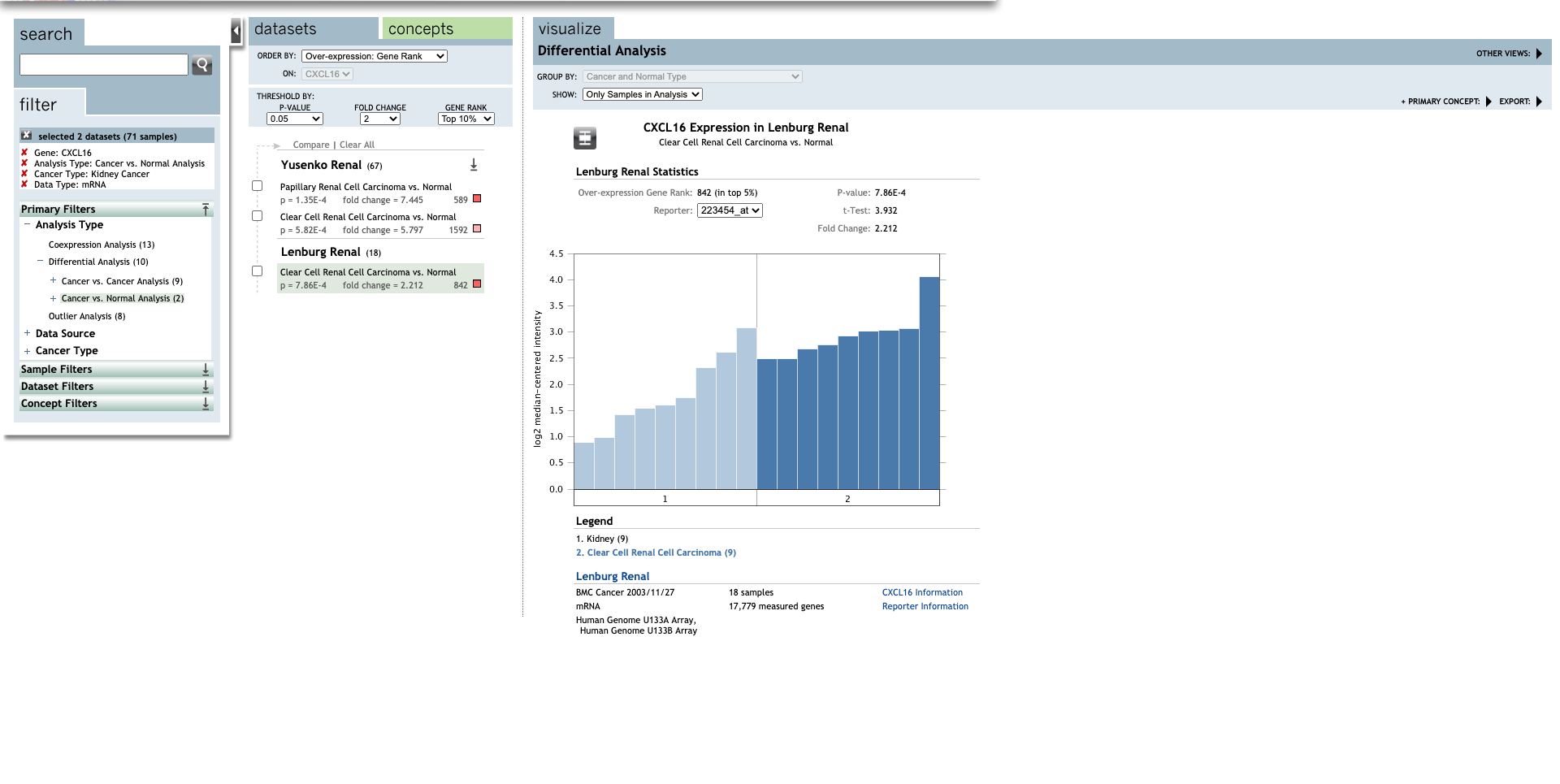Viewport: 1560px width, 784px height.
Task: Click red square for Papillary Renal analysis
Action: (x=477, y=198)
